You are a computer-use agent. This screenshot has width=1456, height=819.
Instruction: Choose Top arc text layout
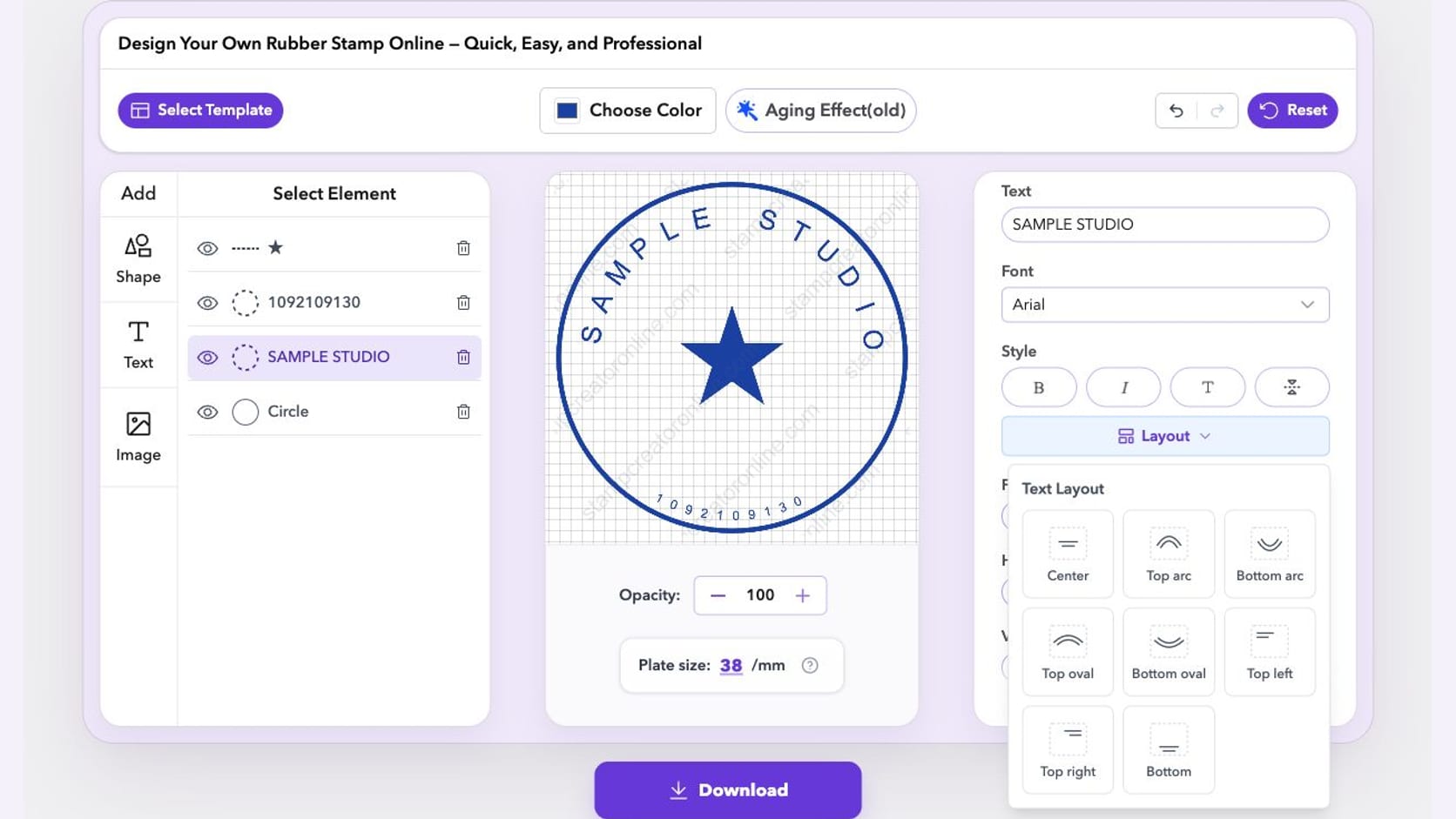(1169, 554)
